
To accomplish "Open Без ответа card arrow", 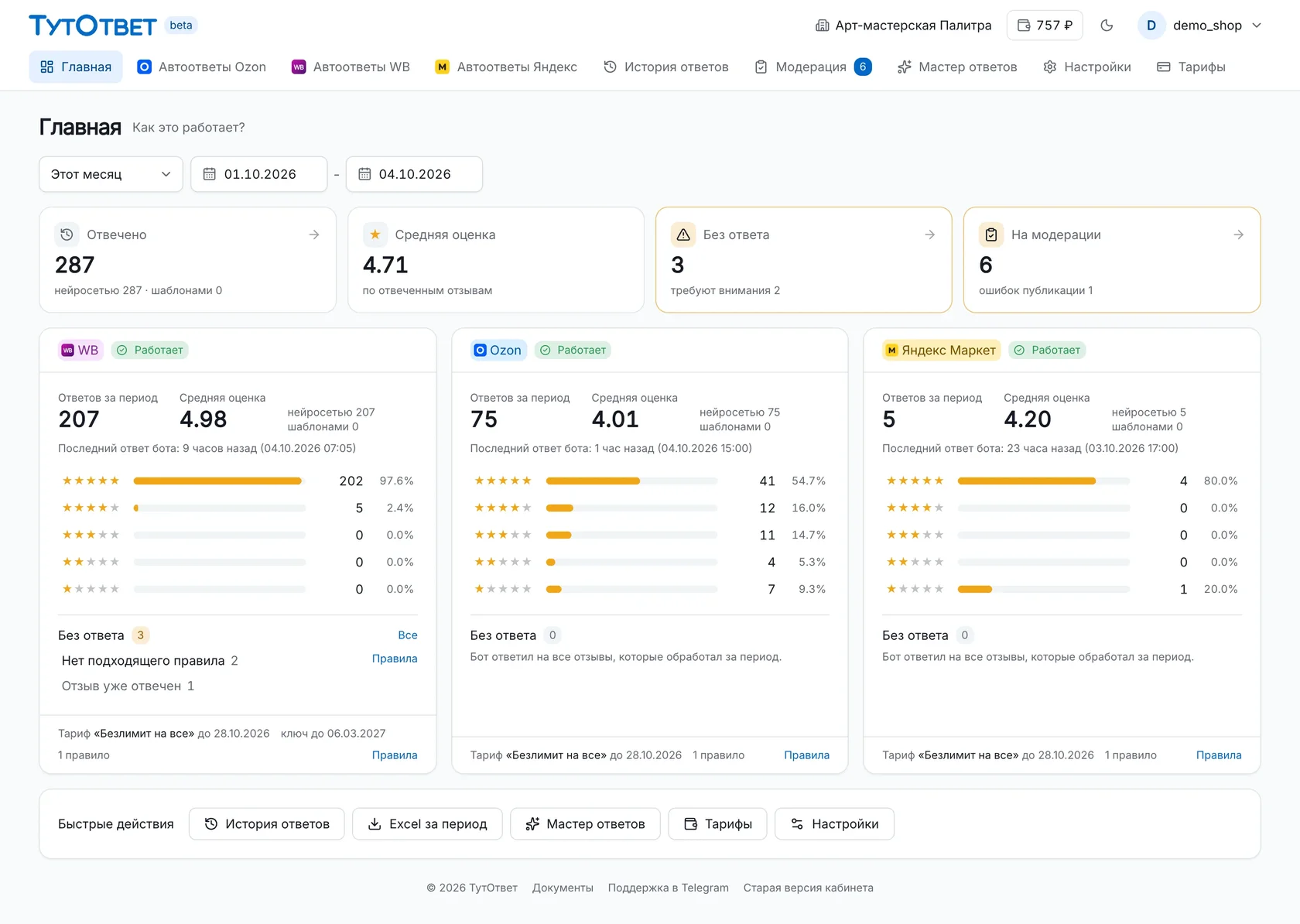I will 930,234.
